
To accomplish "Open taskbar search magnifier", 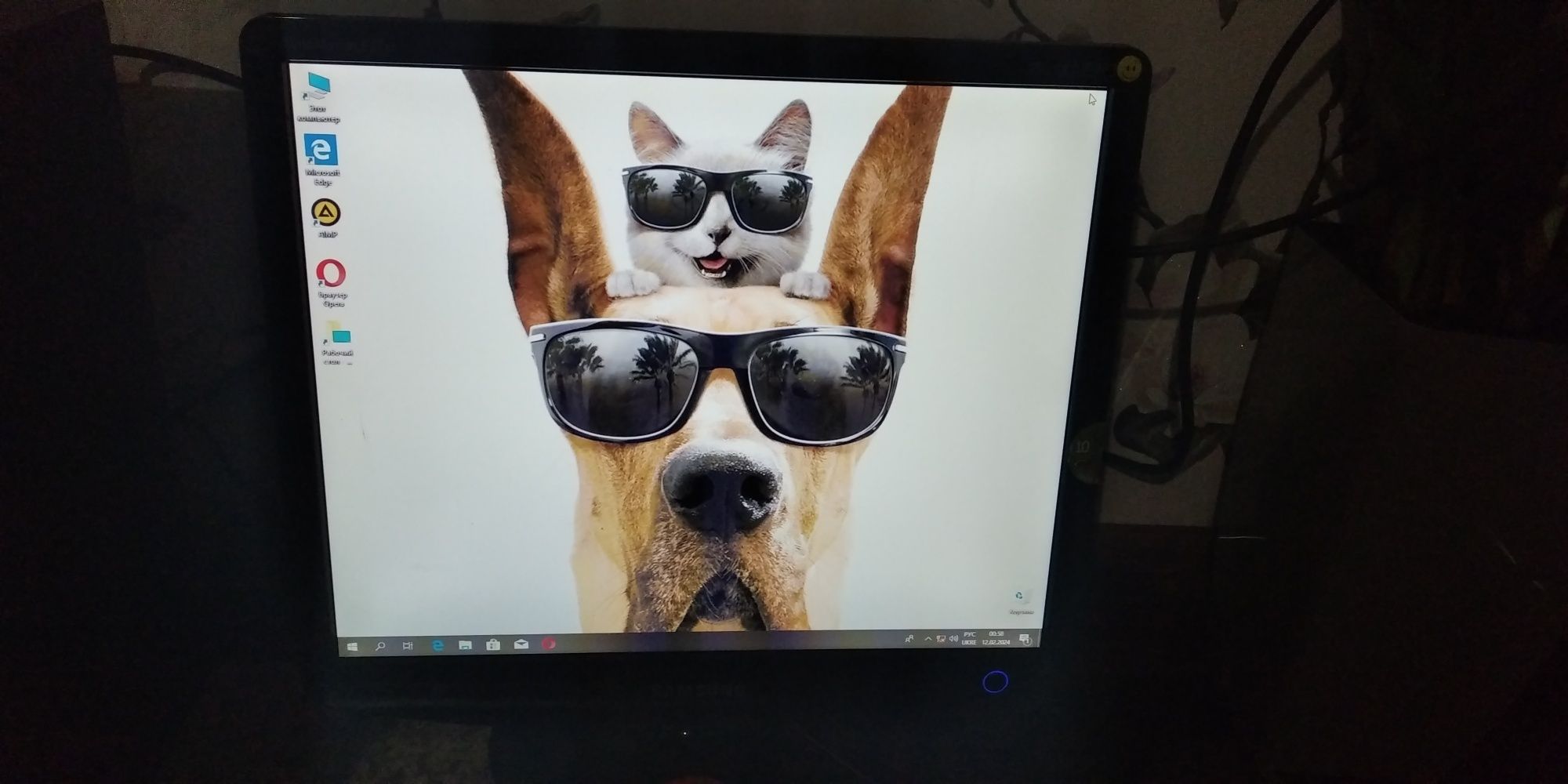I will (380, 646).
